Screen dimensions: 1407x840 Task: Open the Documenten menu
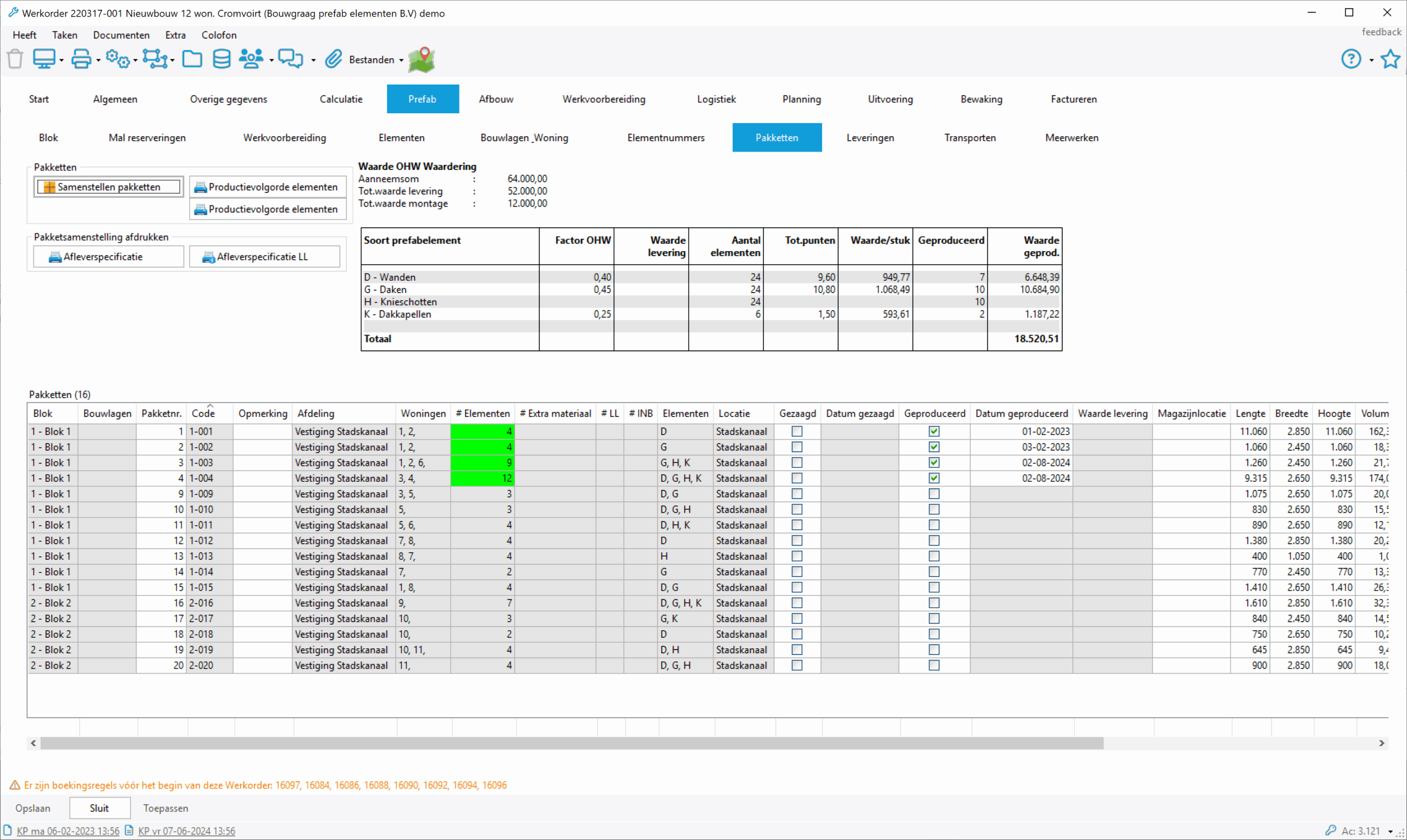tap(121, 35)
